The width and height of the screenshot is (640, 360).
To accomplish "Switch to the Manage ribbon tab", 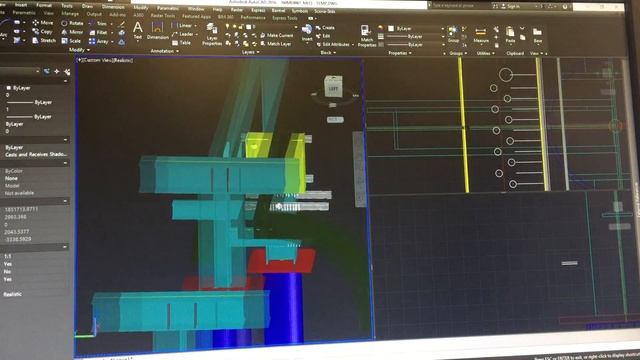I will coord(70,13).
